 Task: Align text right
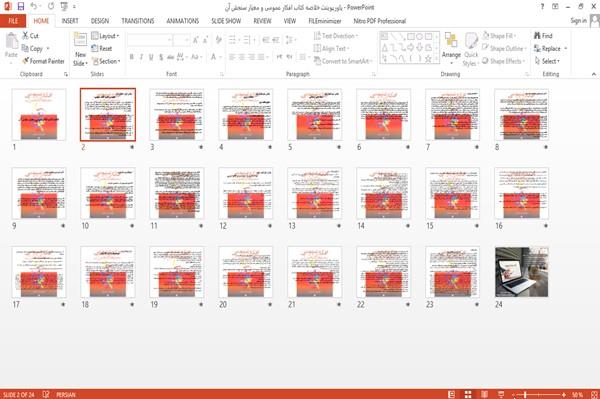(x=251, y=57)
